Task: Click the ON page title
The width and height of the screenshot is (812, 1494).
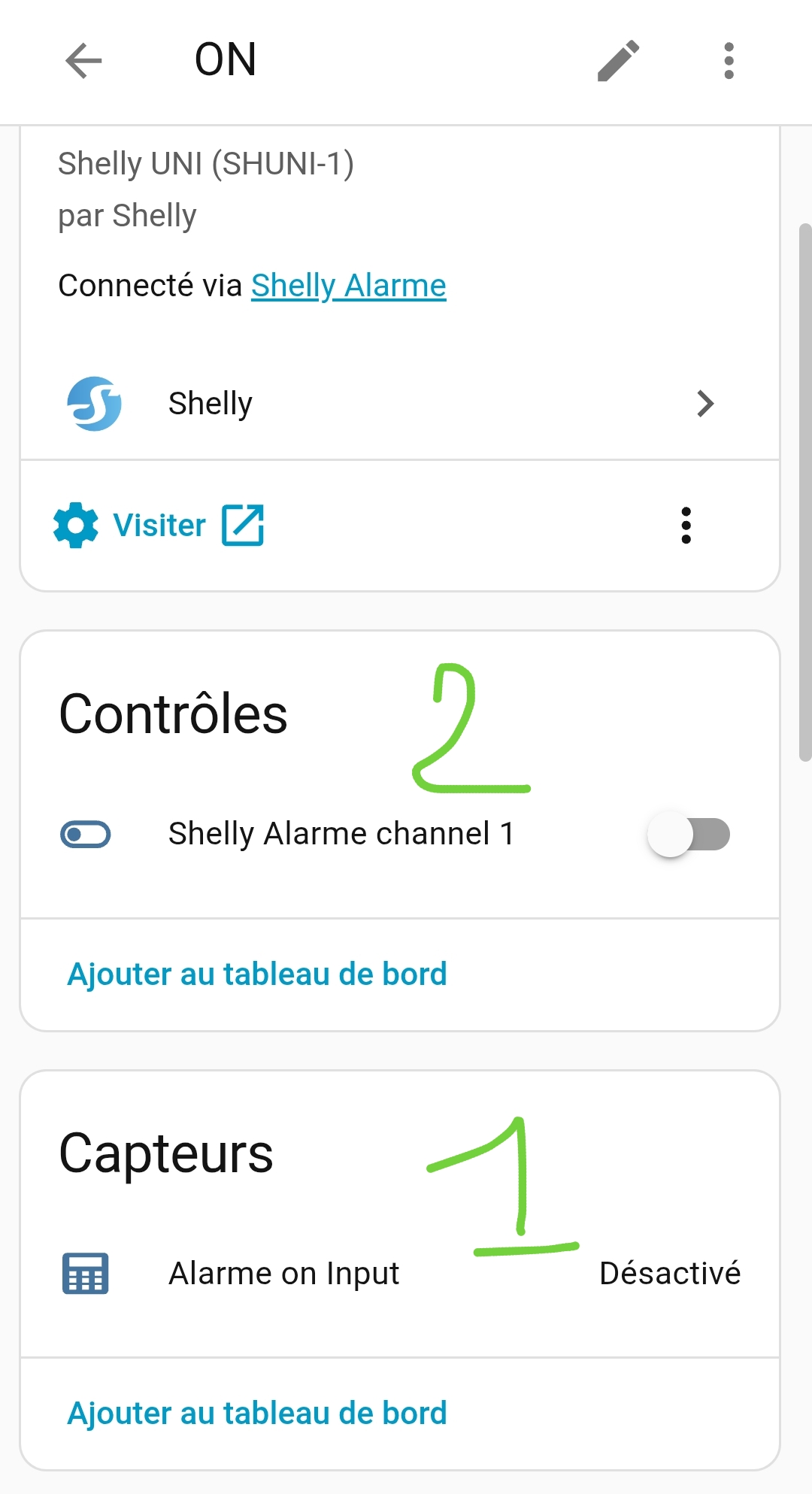Action: click(226, 60)
